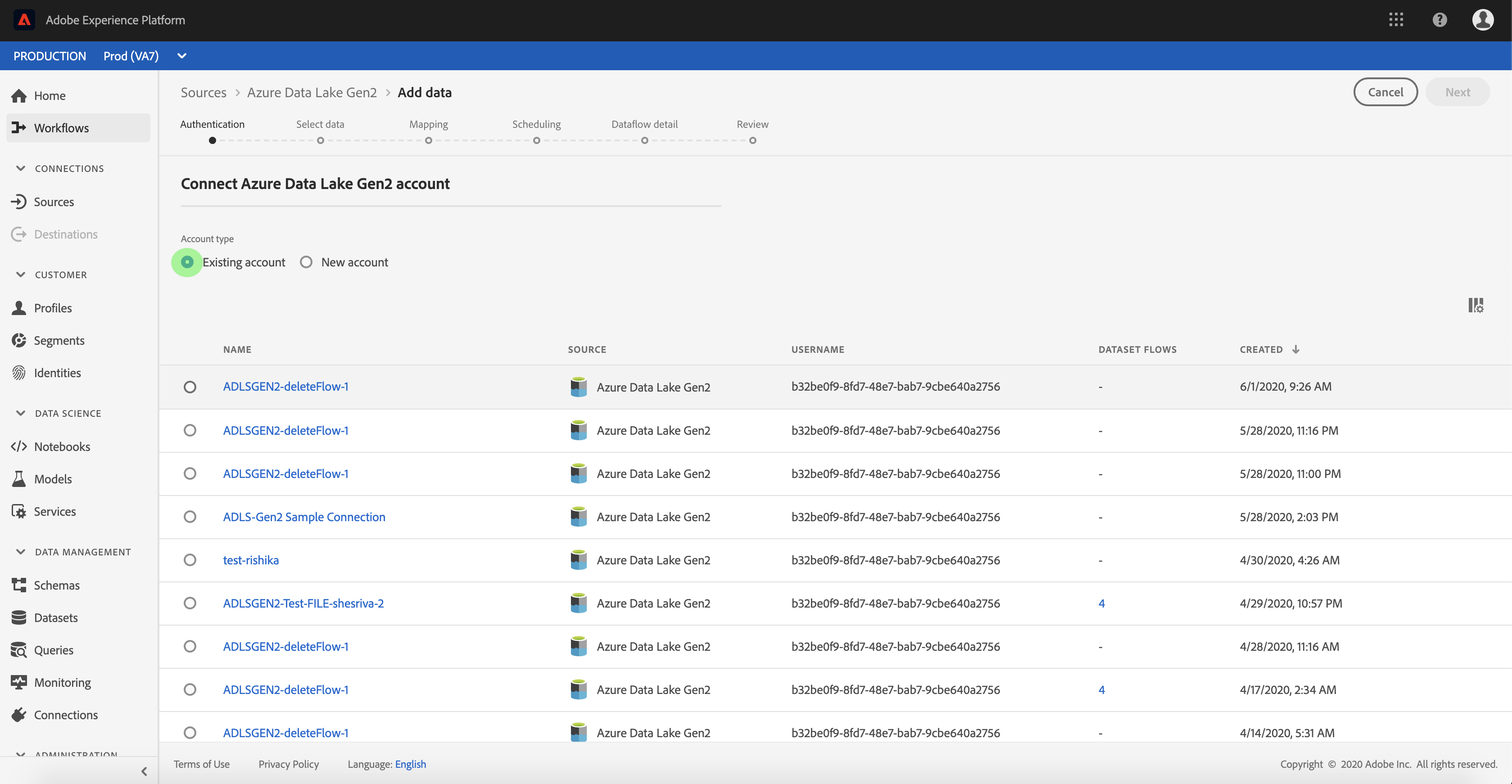The height and width of the screenshot is (784, 1512).
Task: Open the user profile avatar
Action: 1483,20
